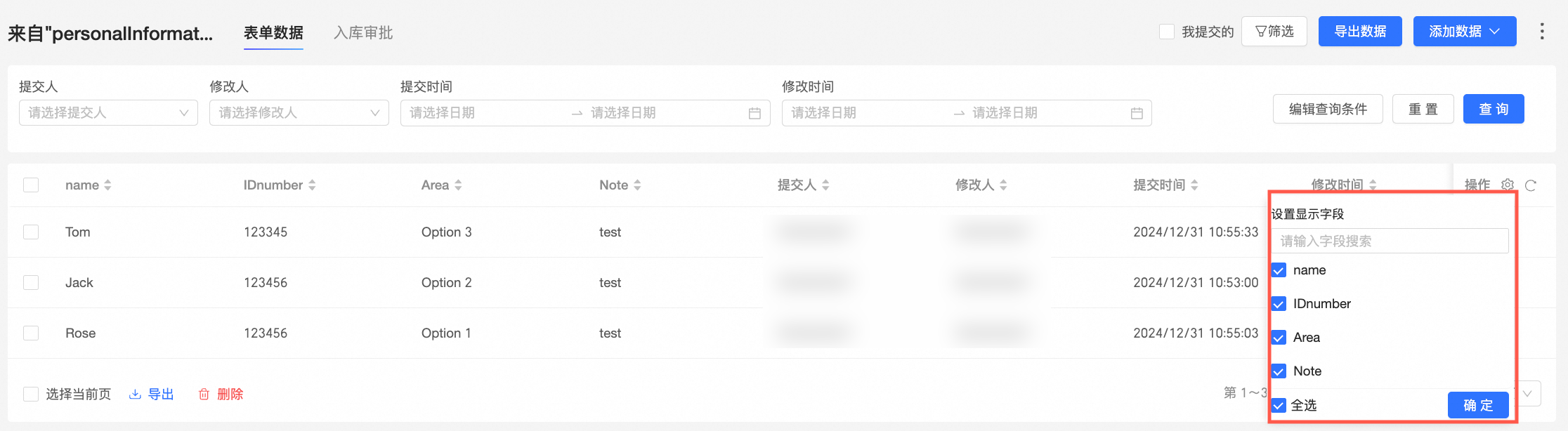Click the Tom name cell
The width and height of the screenshot is (1568, 431).
(78, 232)
